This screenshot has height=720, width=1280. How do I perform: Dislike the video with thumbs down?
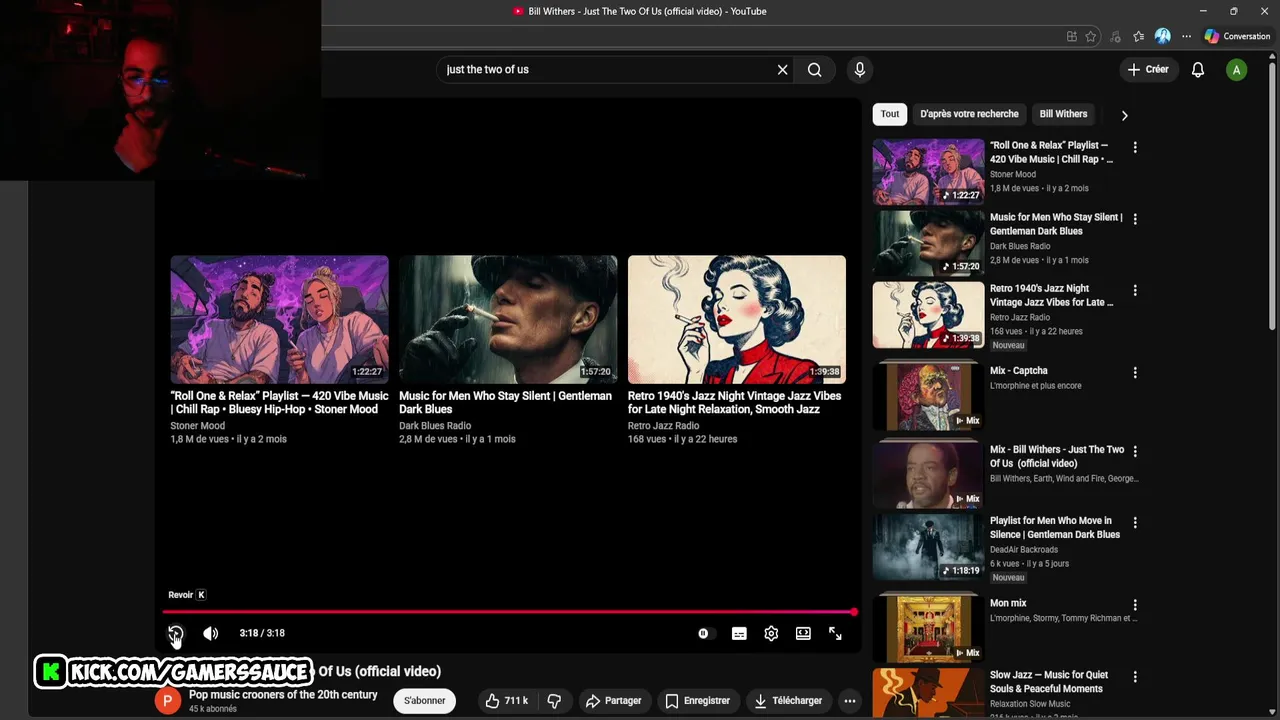click(x=554, y=701)
